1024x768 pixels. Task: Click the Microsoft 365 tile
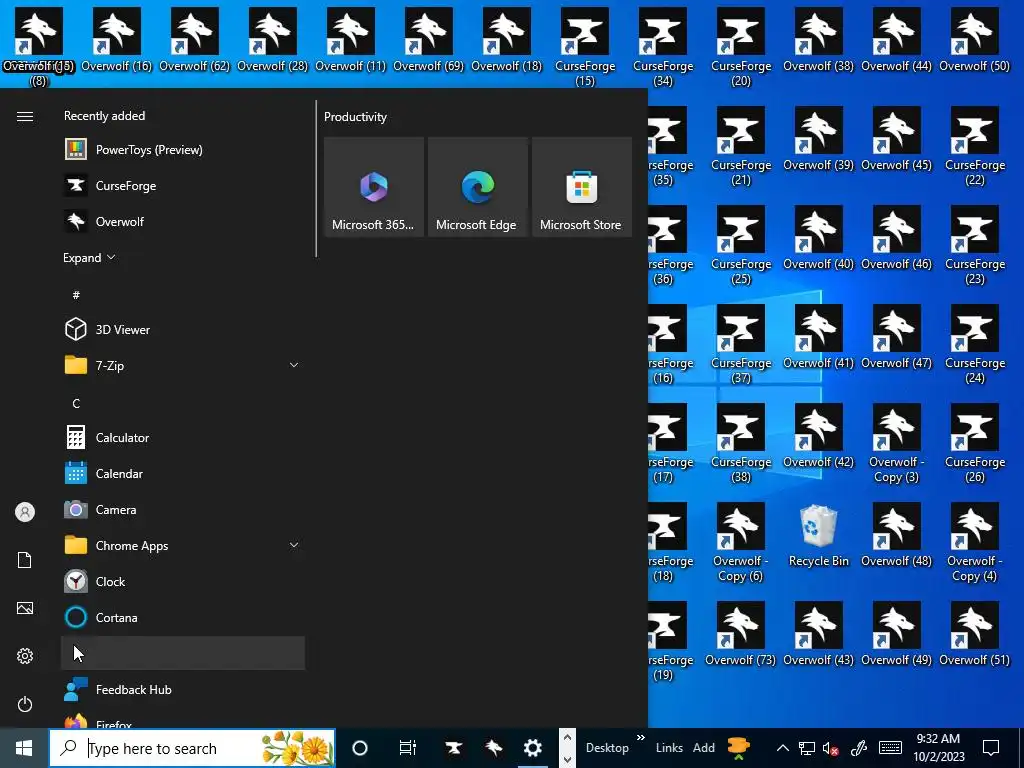374,187
